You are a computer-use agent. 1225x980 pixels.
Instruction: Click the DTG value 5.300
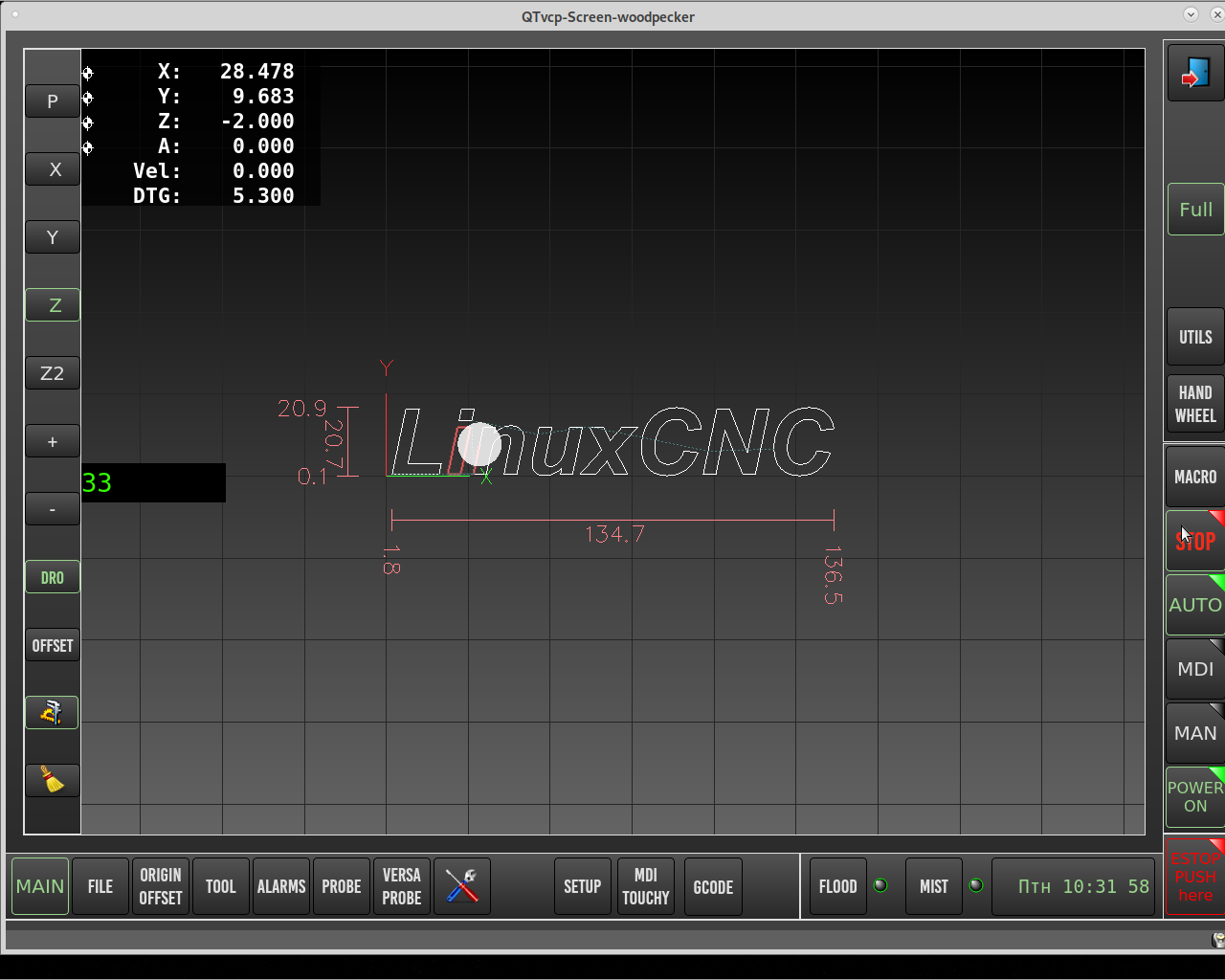(263, 196)
